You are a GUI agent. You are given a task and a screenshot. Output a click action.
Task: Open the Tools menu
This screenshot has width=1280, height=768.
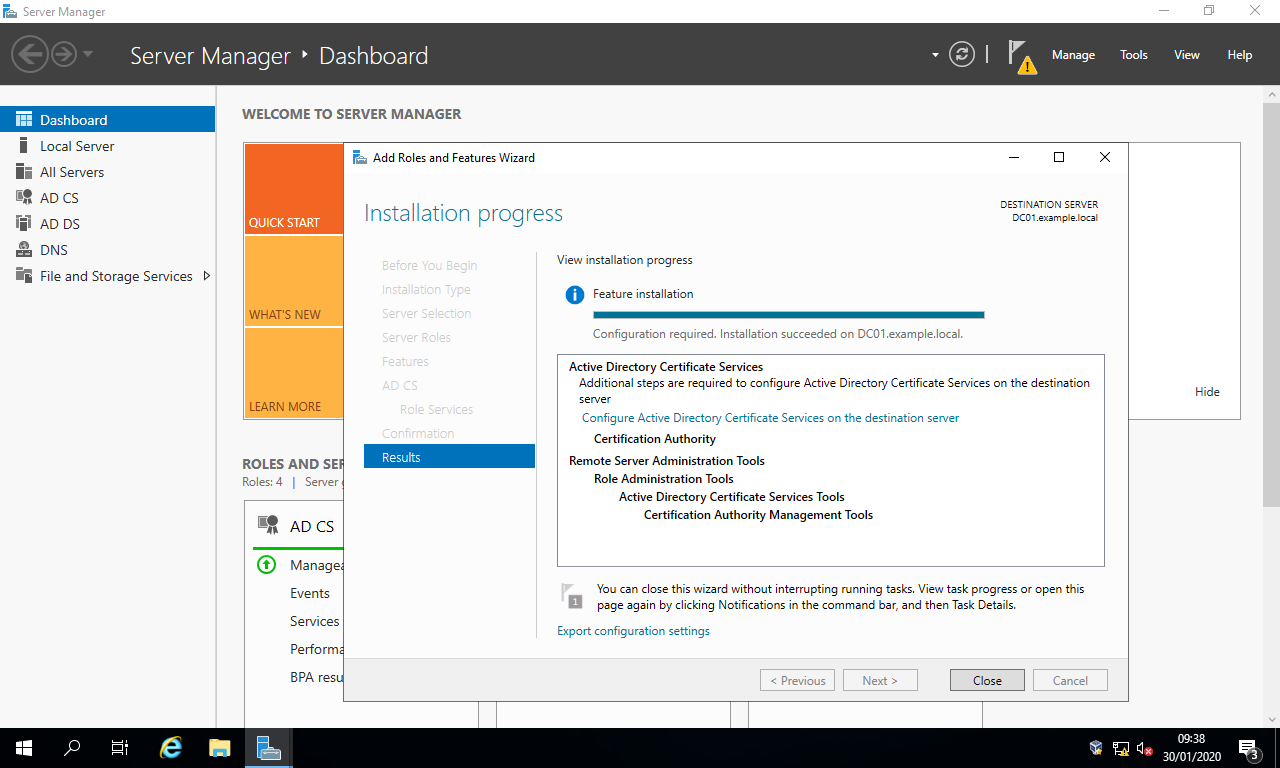1133,55
